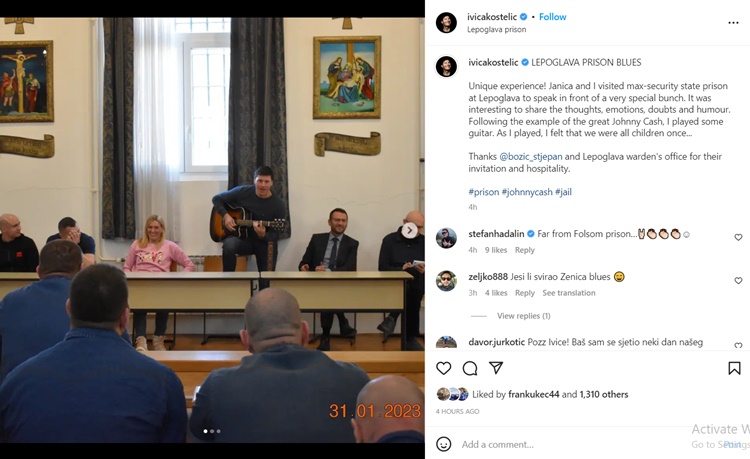Advance to next photo with arrow
750x459 pixels.
pos(409,230)
